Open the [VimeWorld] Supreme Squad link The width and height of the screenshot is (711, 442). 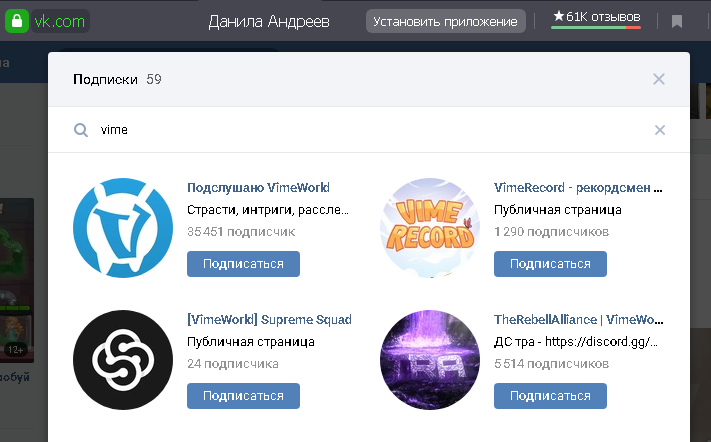coord(269,320)
